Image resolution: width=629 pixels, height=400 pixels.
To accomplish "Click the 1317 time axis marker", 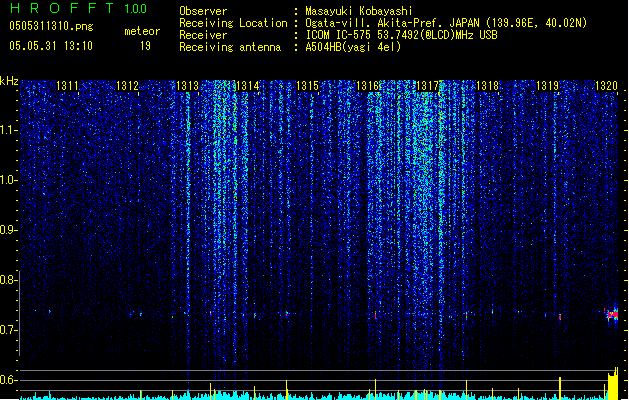I will [428, 85].
